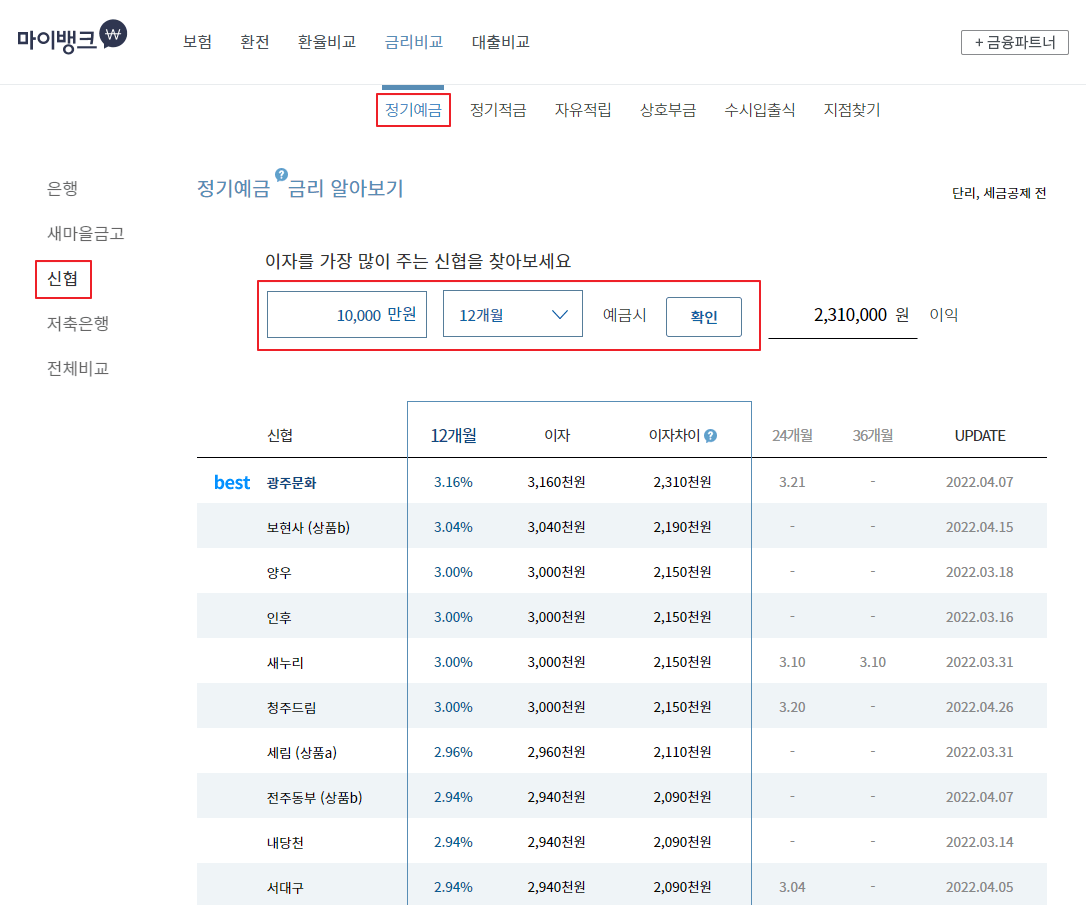1086x905 pixels.
Task: Click the 인후 row name
Action: 279,618
